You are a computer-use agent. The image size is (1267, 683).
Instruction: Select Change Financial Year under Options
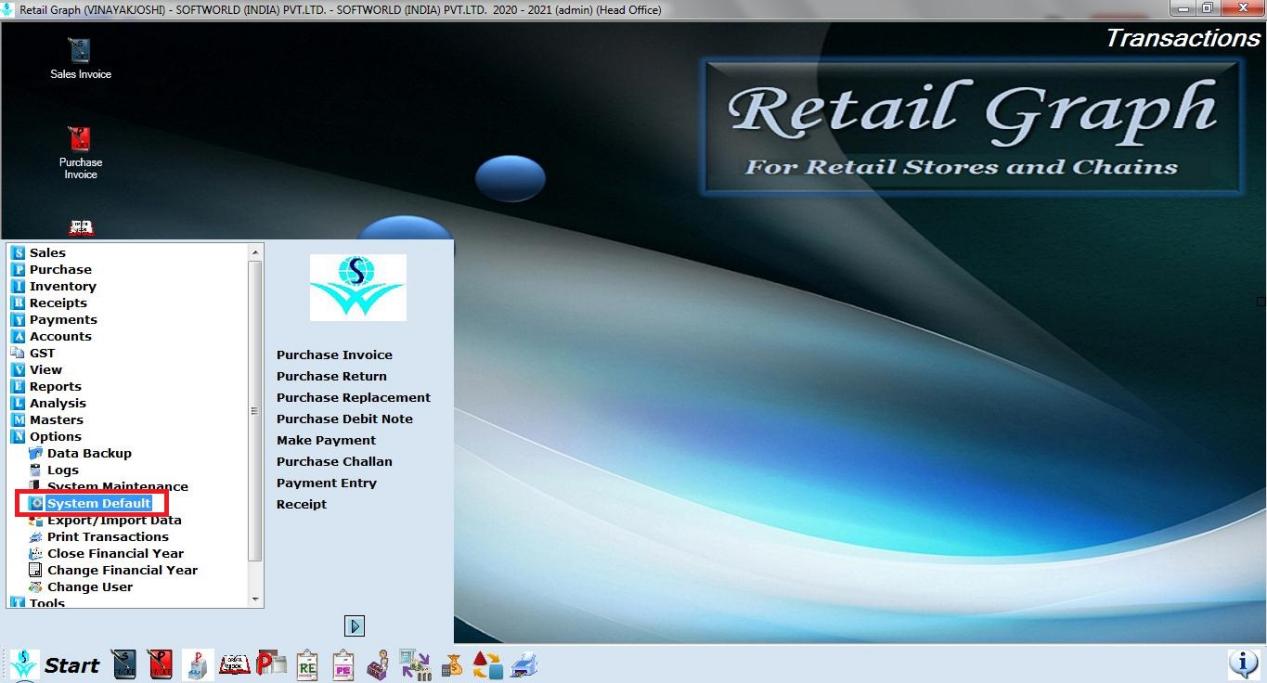click(122, 570)
